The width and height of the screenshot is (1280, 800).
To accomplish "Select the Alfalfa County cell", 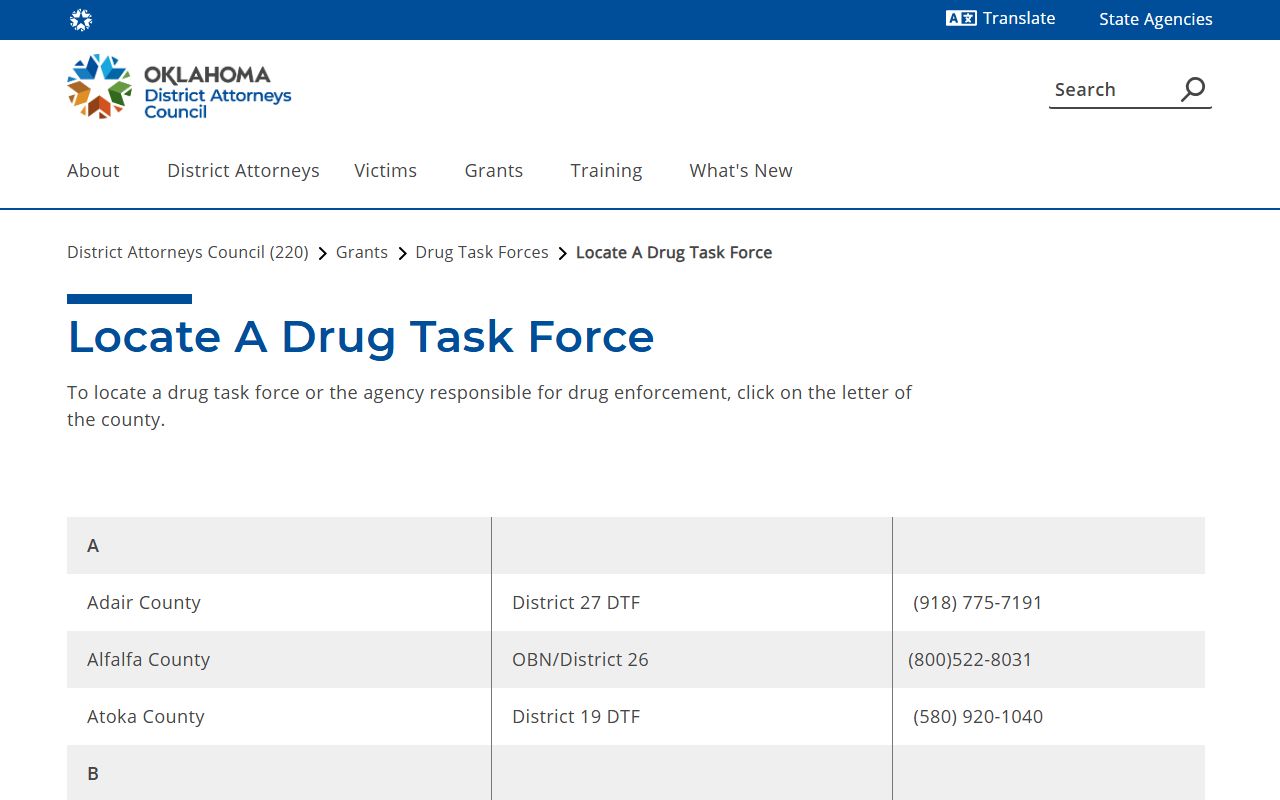I will (279, 659).
